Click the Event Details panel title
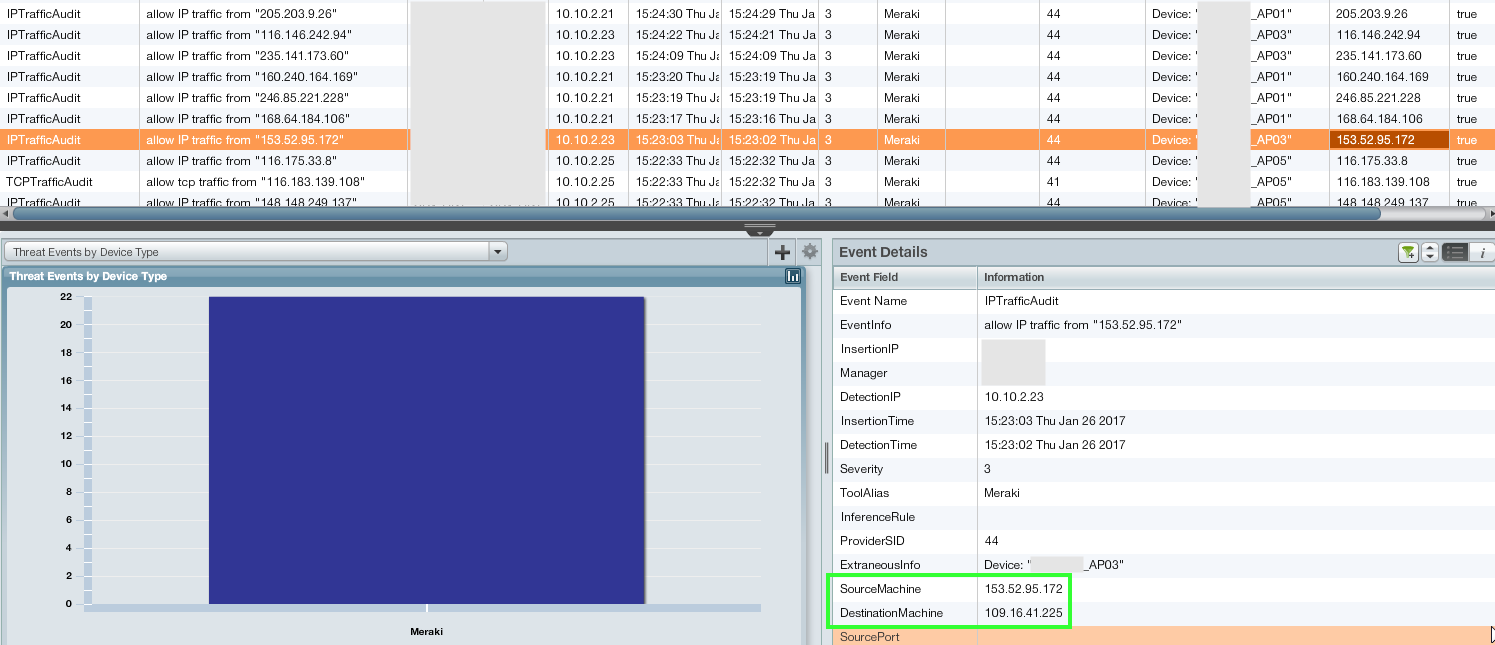 pos(883,252)
